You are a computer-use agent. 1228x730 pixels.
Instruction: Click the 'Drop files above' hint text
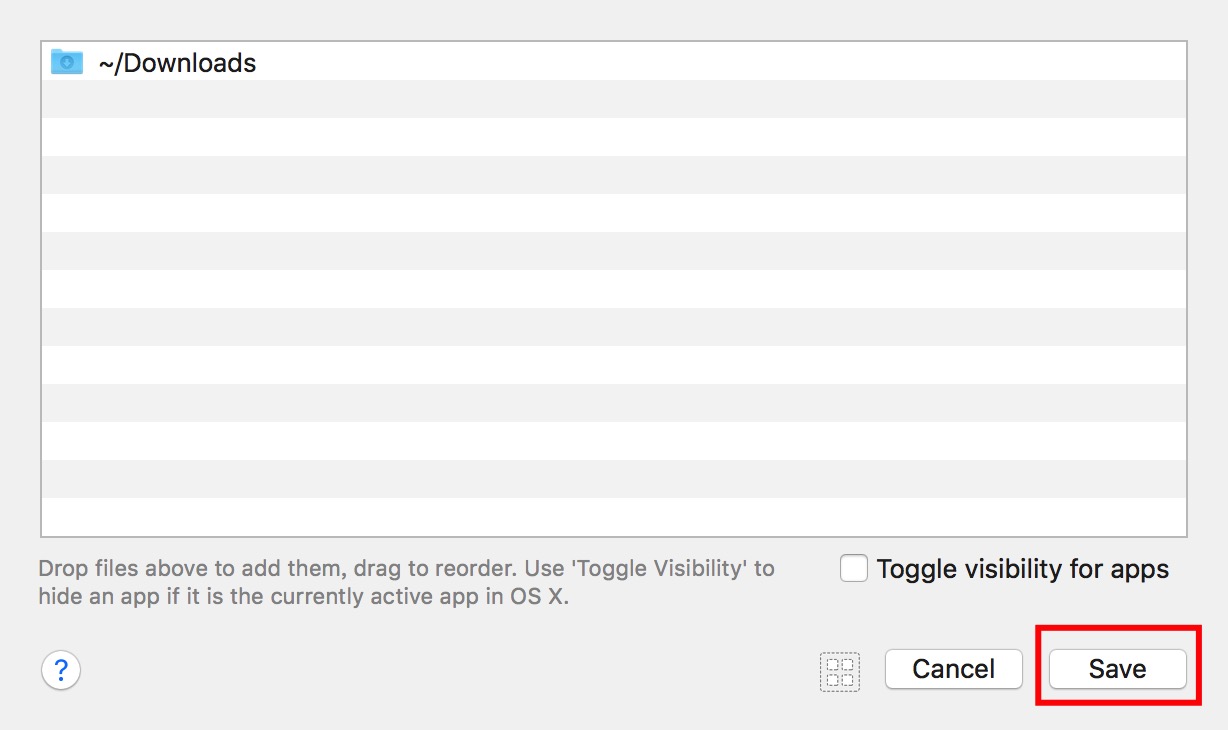click(x=406, y=569)
